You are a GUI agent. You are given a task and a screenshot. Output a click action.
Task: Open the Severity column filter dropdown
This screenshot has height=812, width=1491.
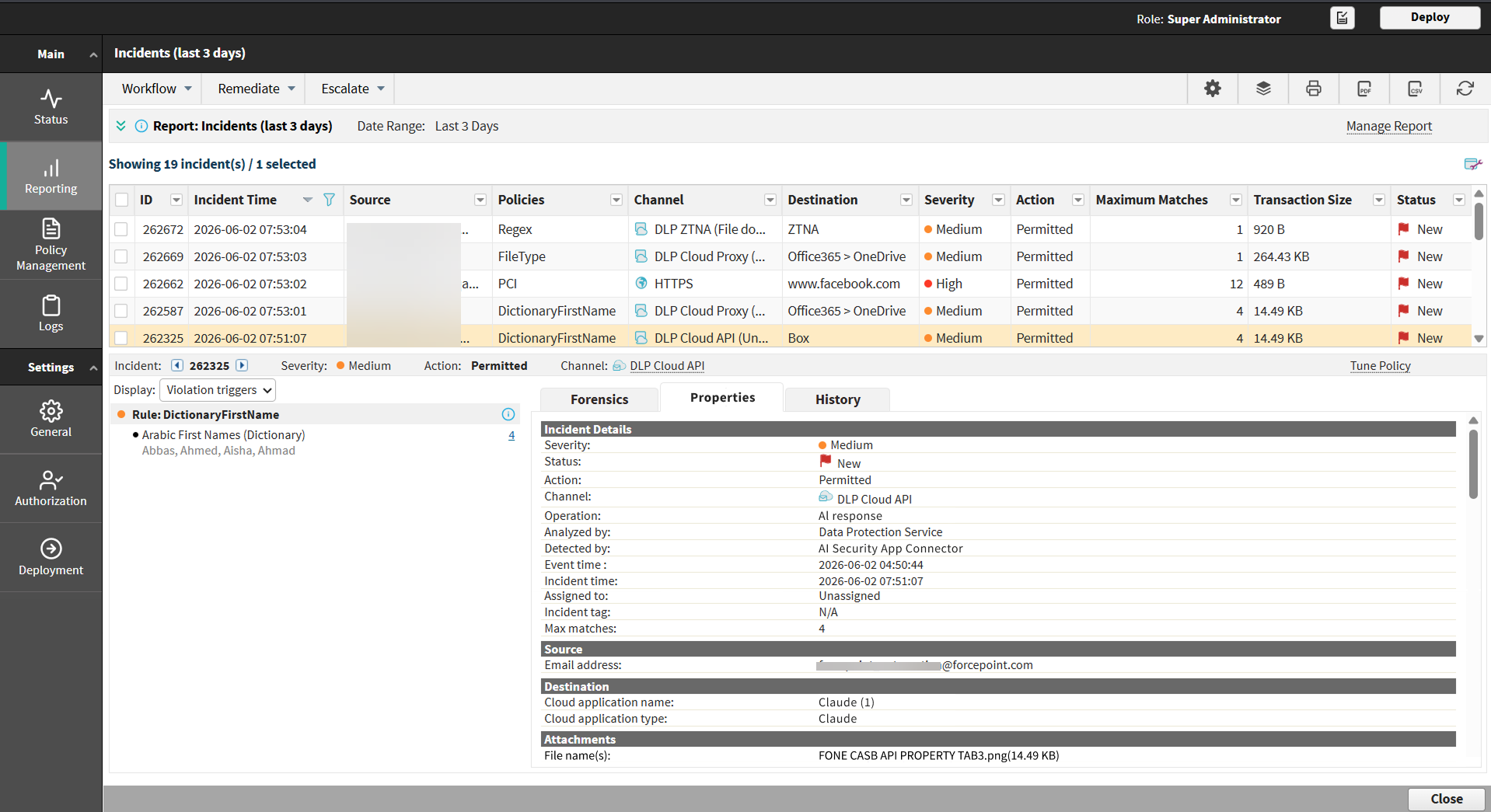click(x=998, y=200)
